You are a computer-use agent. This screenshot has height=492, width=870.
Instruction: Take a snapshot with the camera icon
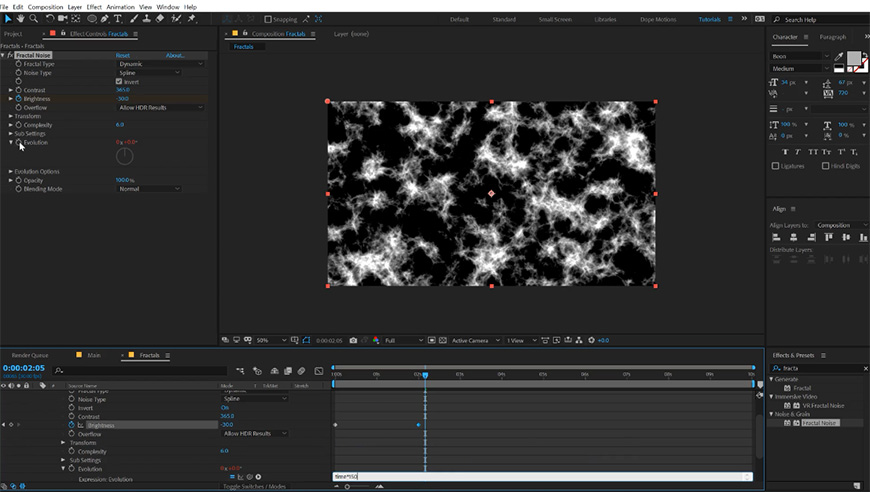click(353, 340)
